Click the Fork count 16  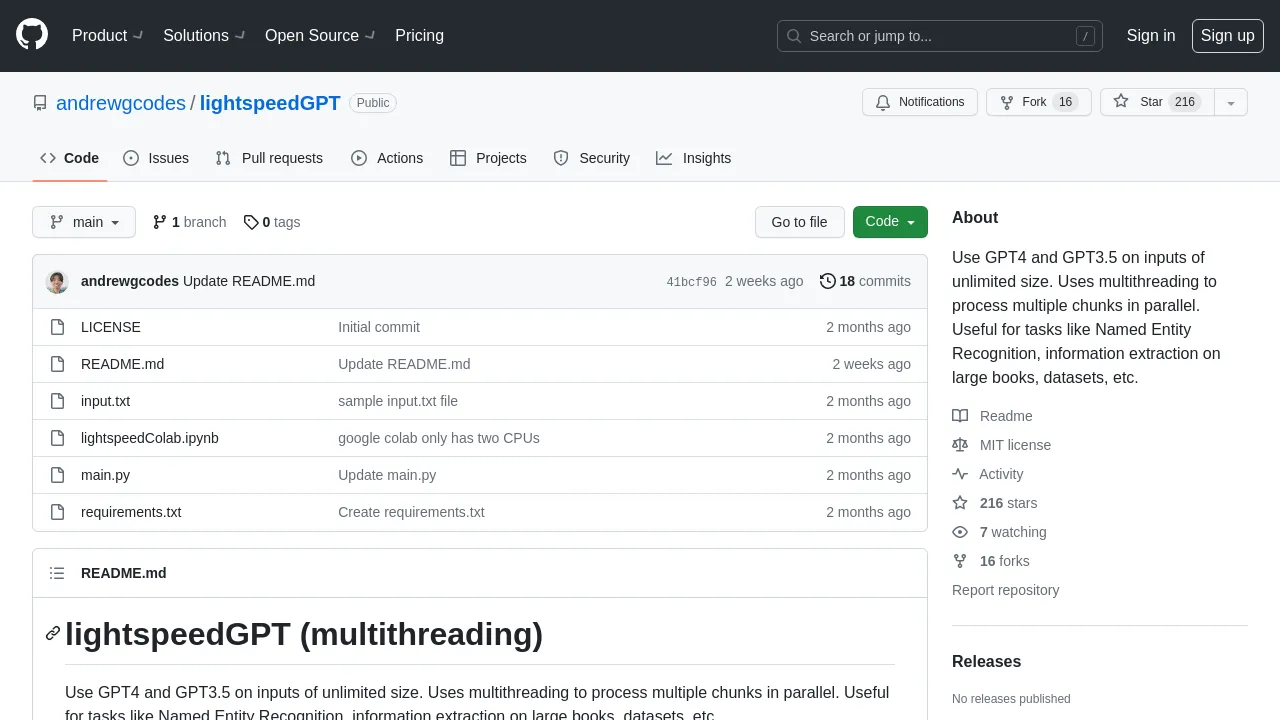click(1066, 102)
